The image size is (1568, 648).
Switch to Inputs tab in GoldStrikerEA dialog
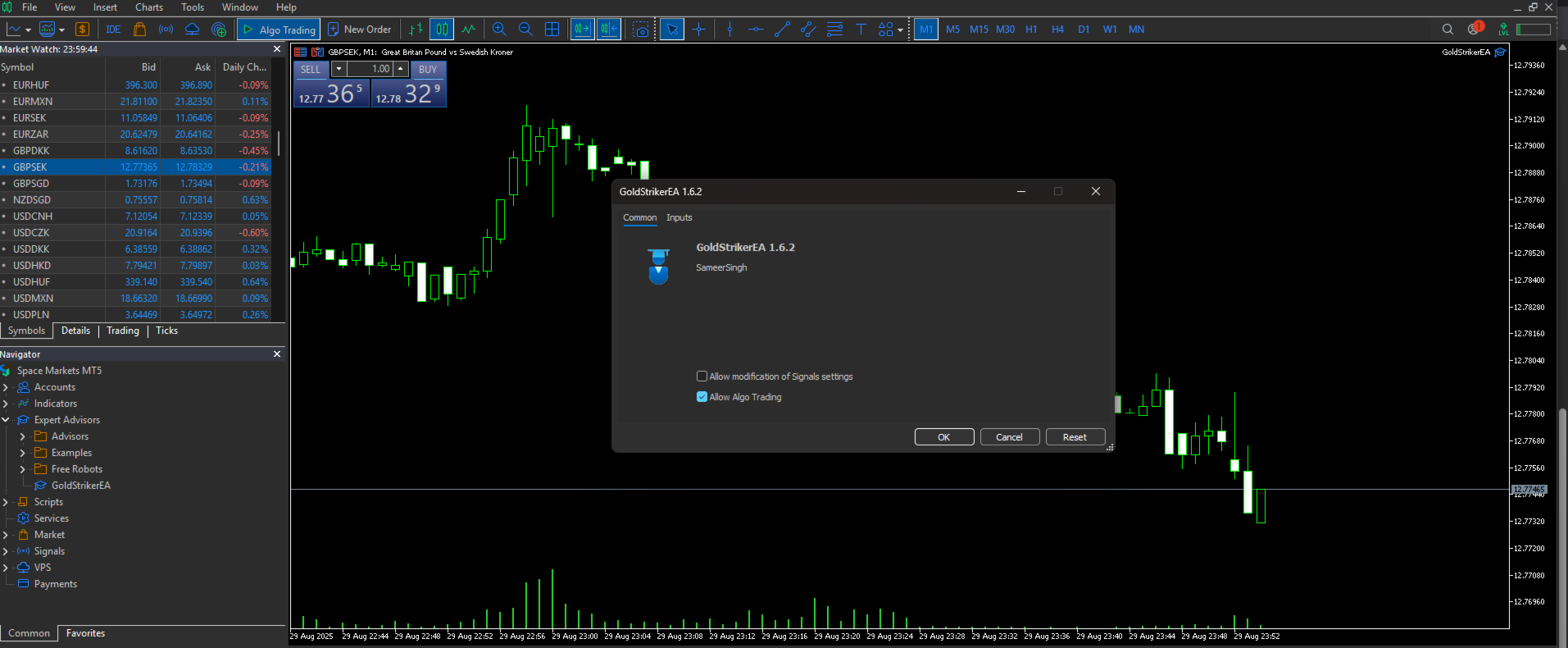[679, 217]
